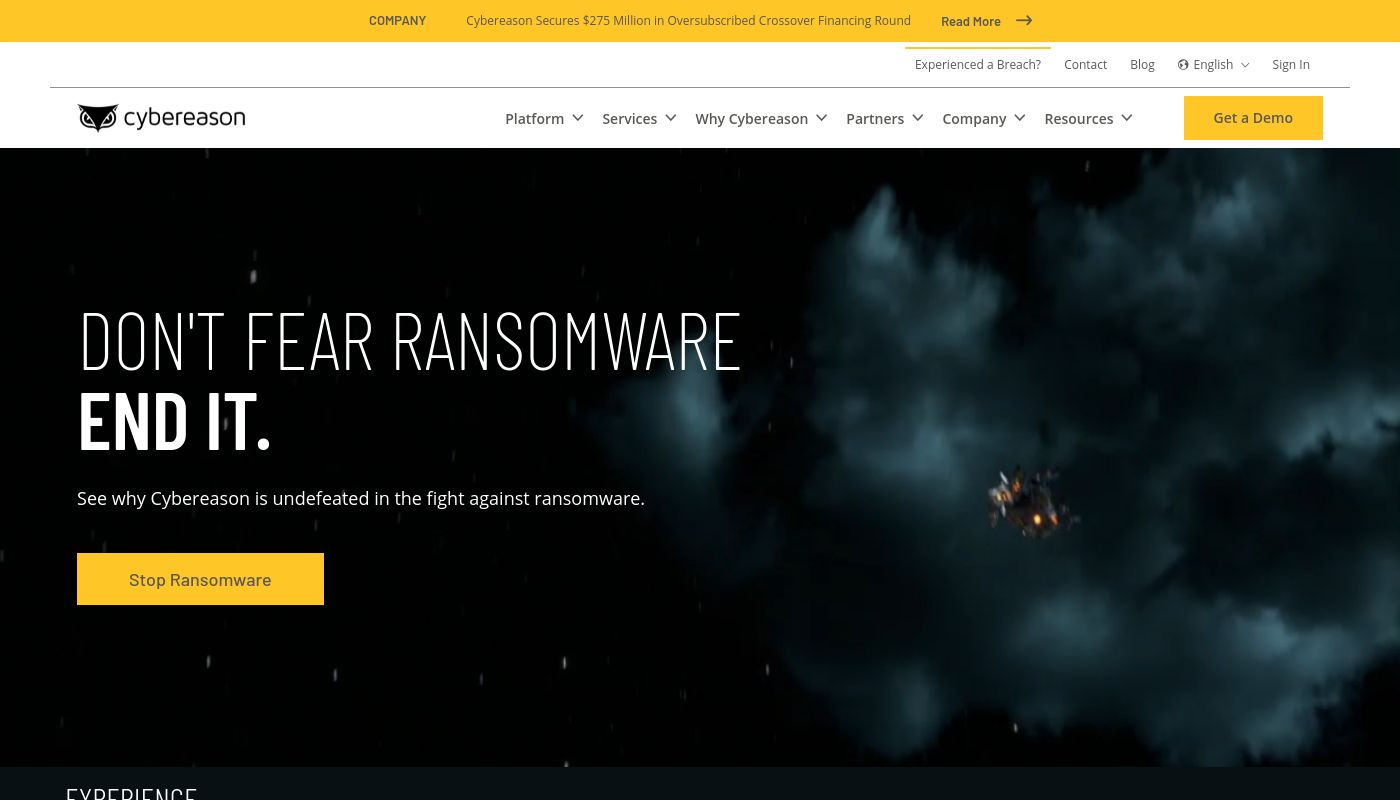
Task: Click the COMPANY label in top banner
Action: coord(397,21)
